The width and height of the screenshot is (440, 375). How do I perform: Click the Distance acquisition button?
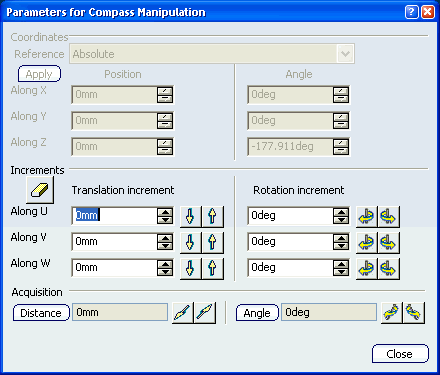[41, 313]
